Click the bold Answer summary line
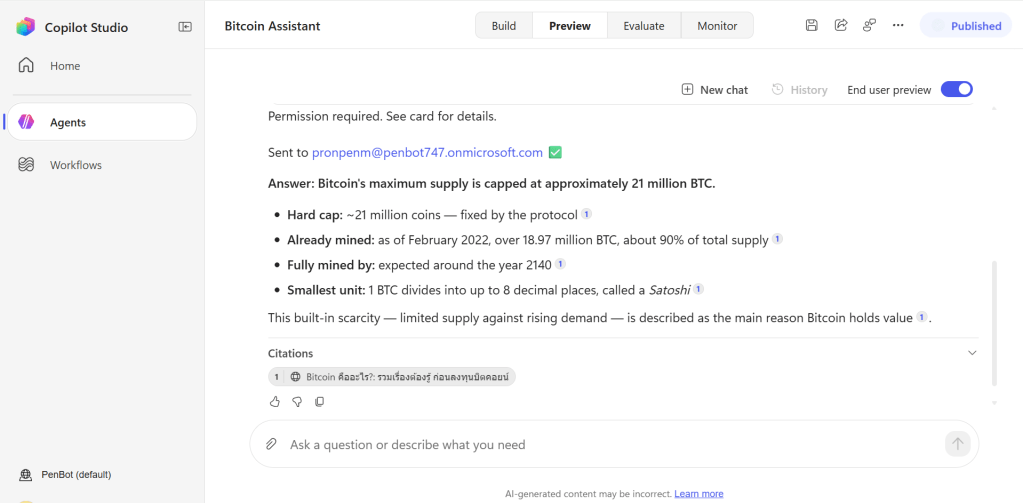Screen dimensions: 1023x503 click(x=491, y=184)
